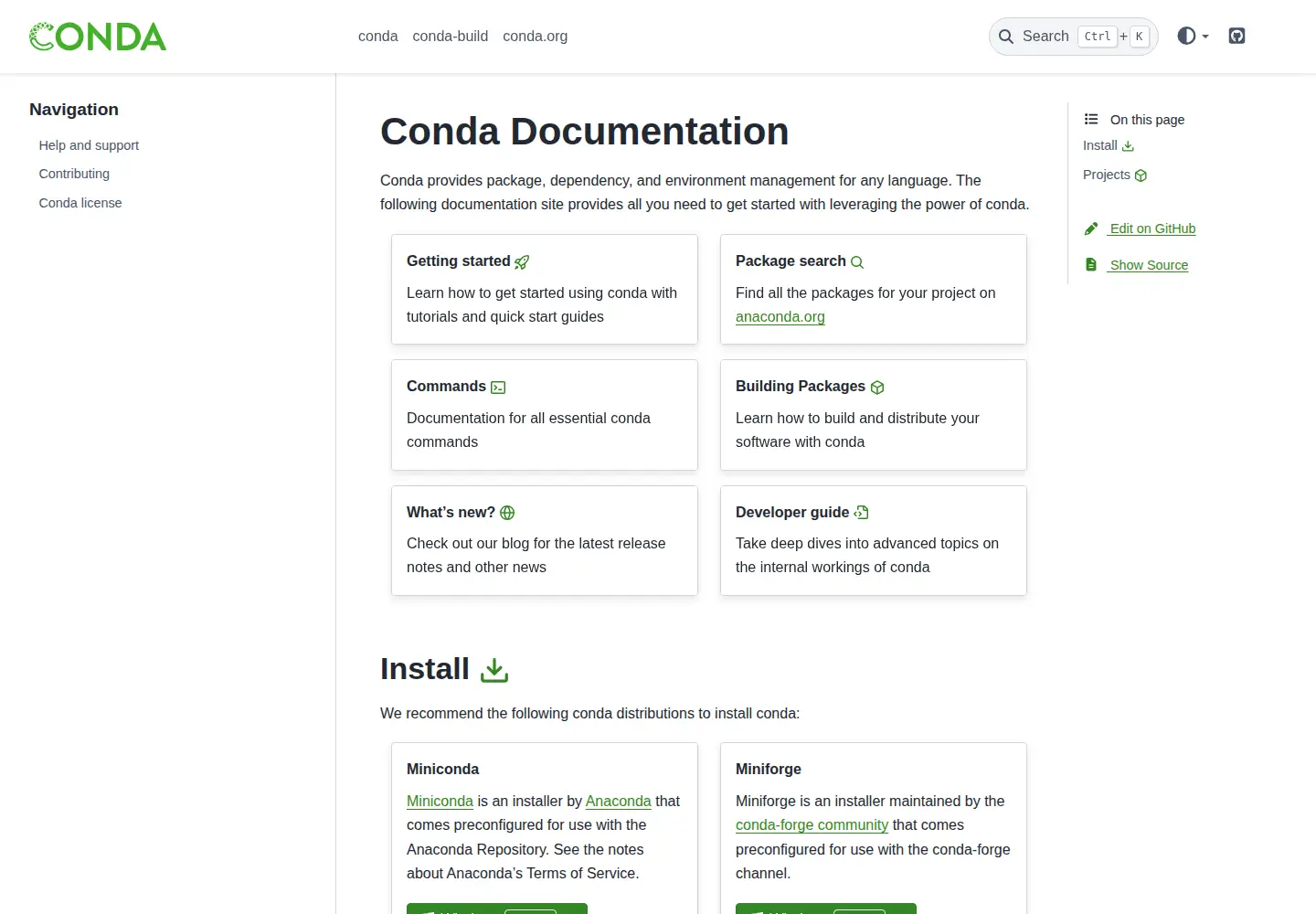The image size is (1316, 914).
Task: Open the Building Packages card
Action: click(874, 415)
